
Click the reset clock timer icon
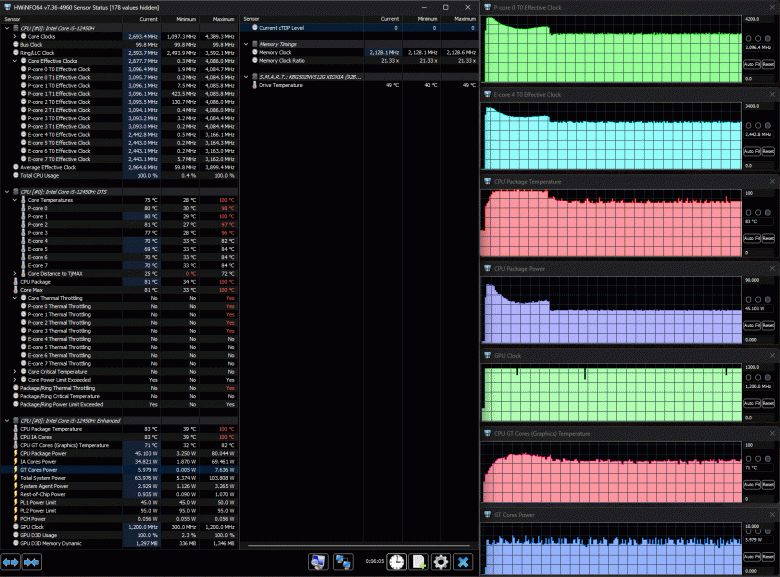click(x=397, y=562)
